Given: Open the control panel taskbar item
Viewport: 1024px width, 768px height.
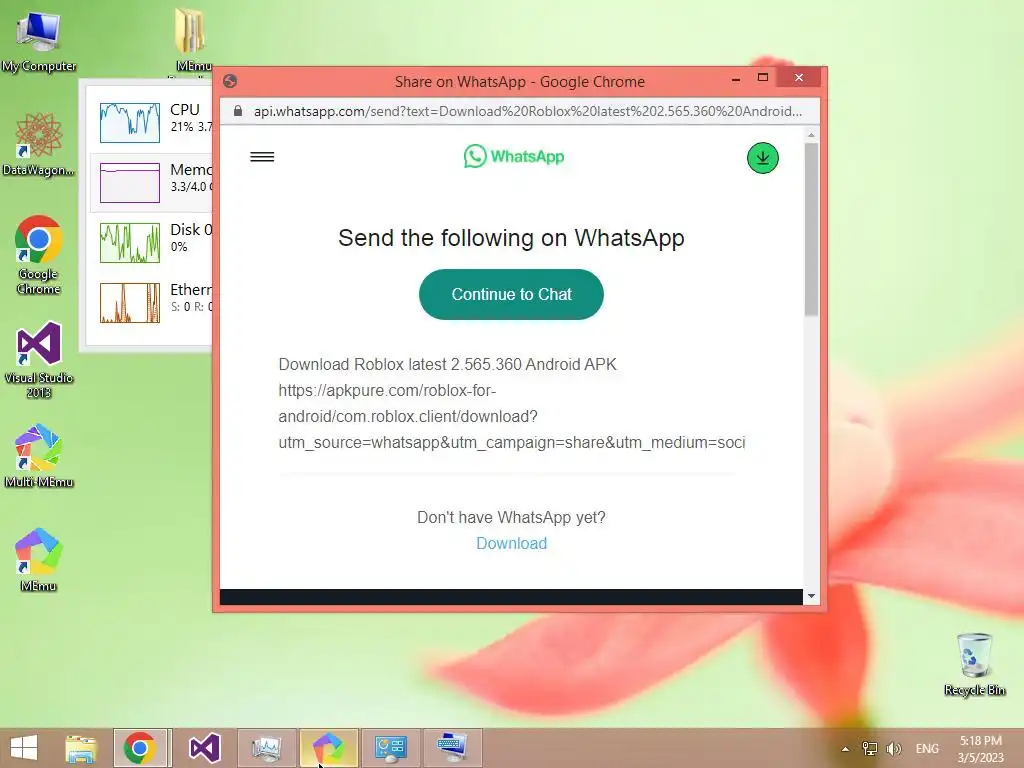Looking at the screenshot, I should [x=391, y=748].
